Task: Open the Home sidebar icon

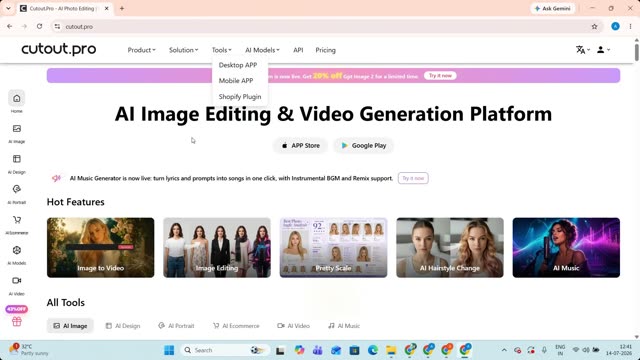Action: coord(17,98)
